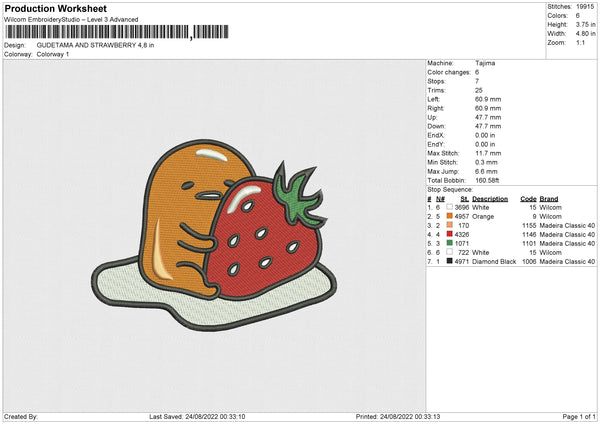
Task: Click brand 'Wilcom' in the Orange row
Action: (550, 217)
